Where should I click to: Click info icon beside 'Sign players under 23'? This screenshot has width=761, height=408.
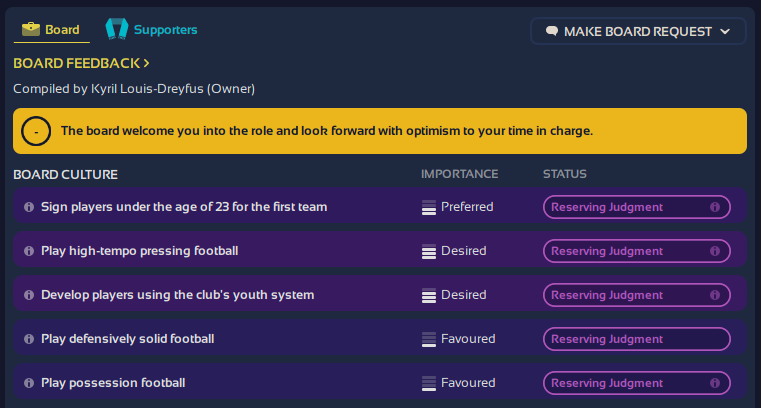pos(28,207)
